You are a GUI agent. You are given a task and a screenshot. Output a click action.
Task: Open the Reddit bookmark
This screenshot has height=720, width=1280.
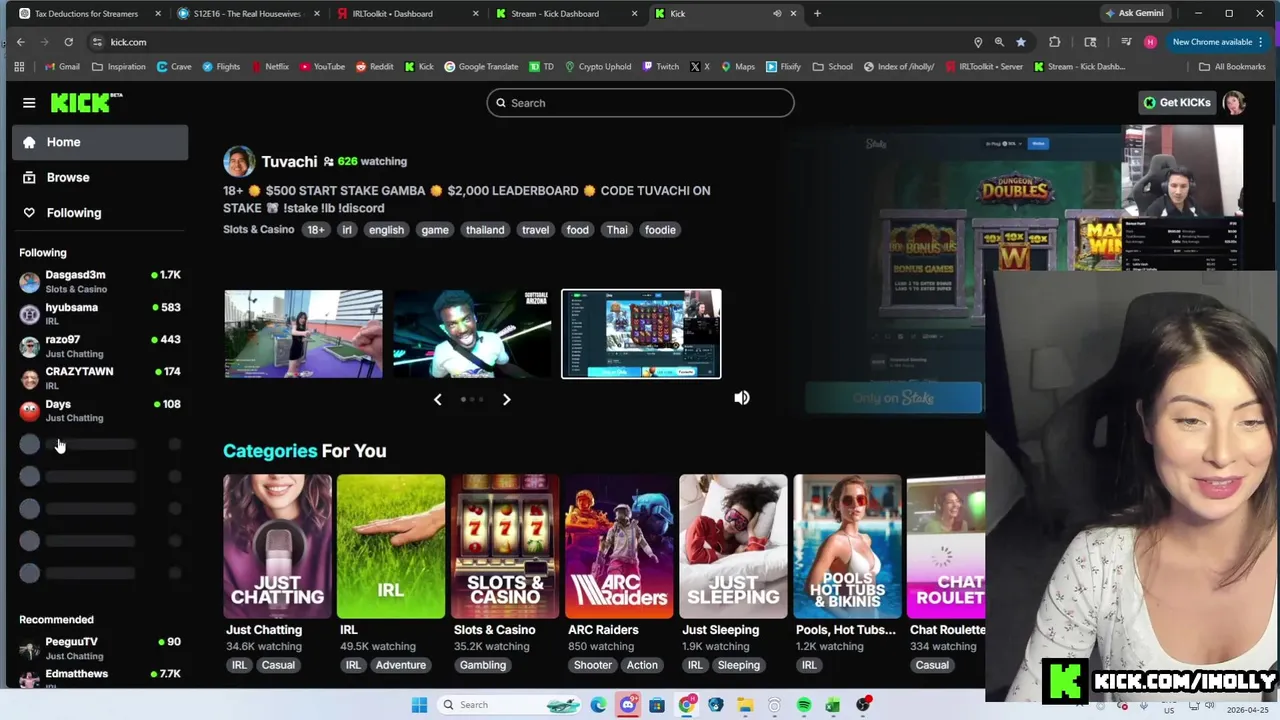tap(374, 67)
